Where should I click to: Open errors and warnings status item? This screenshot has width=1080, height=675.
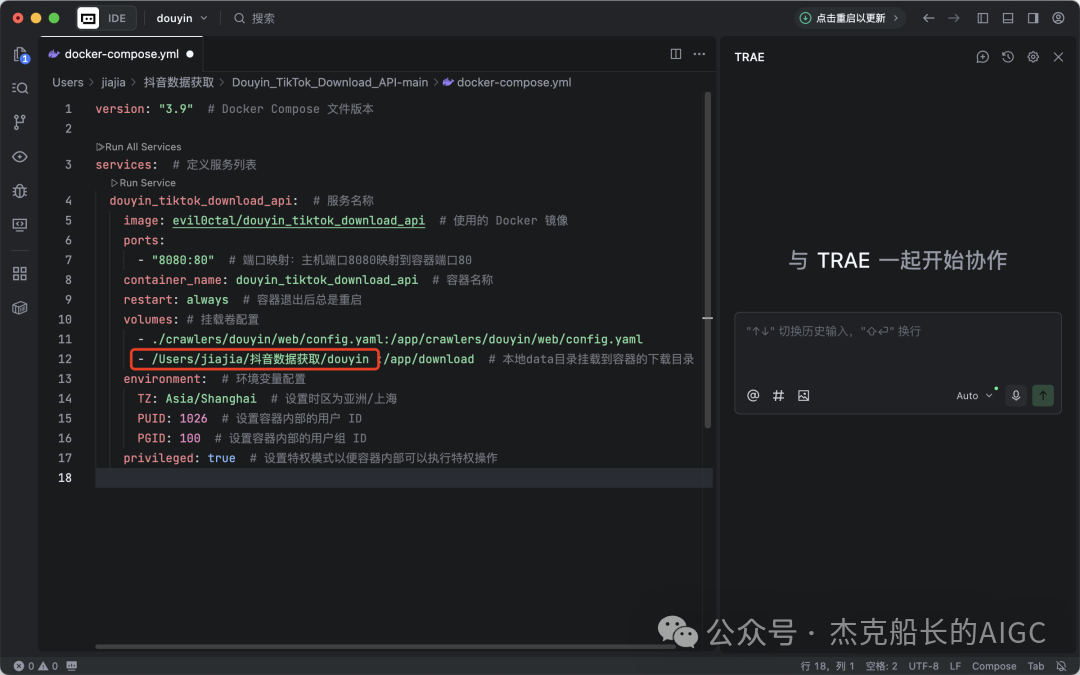[x=36, y=666]
